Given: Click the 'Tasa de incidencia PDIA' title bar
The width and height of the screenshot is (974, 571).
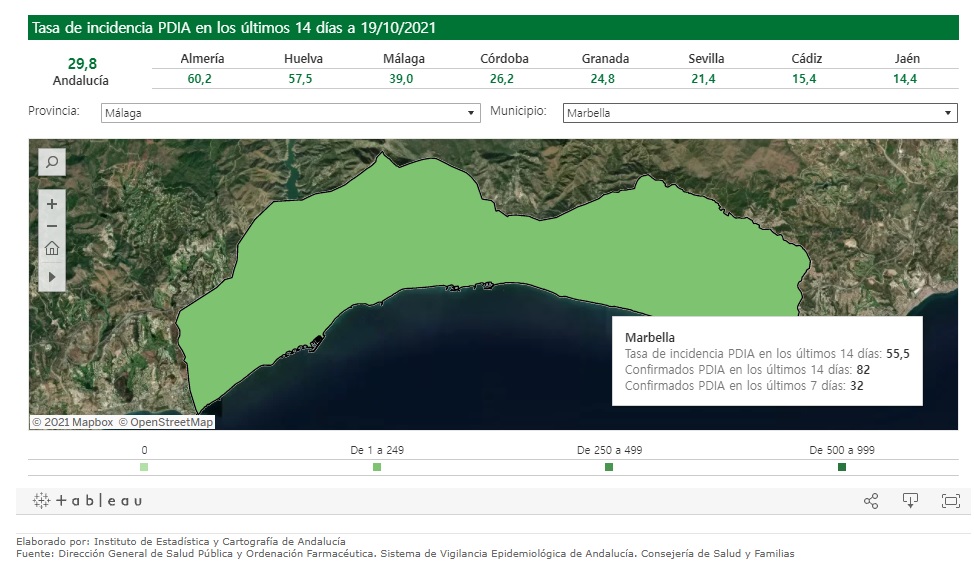Looking at the screenshot, I should click(x=493, y=27).
